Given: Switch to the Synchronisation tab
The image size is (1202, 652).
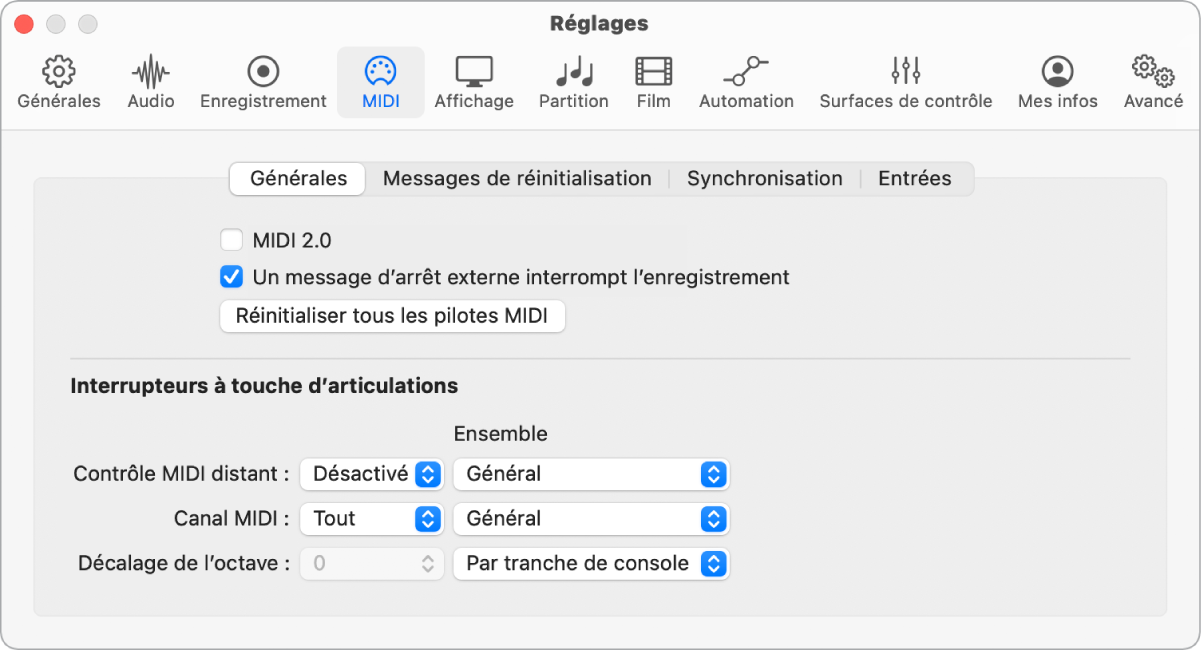Looking at the screenshot, I should point(764,178).
